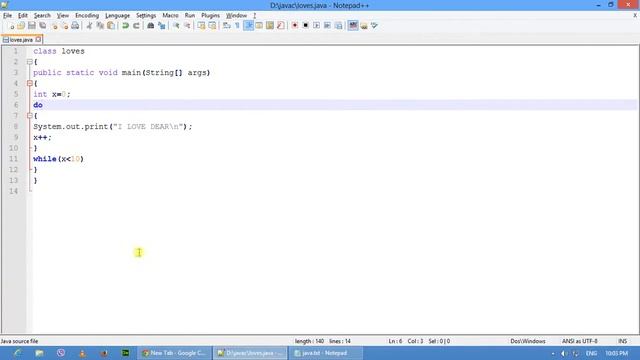Click the Close All toolbar icon
Viewport: 640px width, 360px height.
(x=64, y=26)
